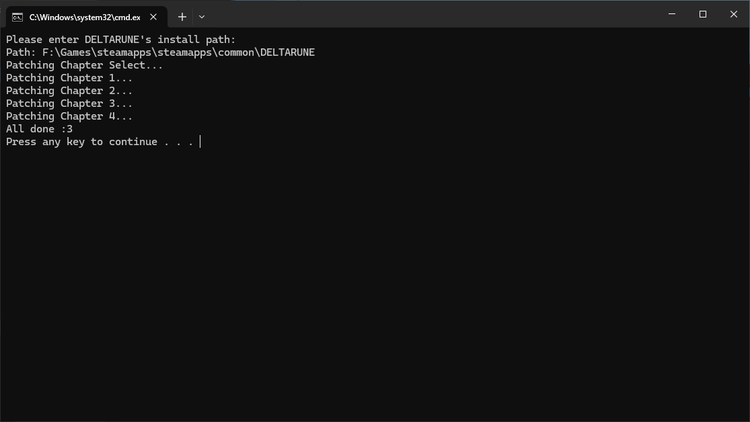Click 'Patching Chapter 3...' line
The height and width of the screenshot is (422, 750).
(x=69, y=103)
